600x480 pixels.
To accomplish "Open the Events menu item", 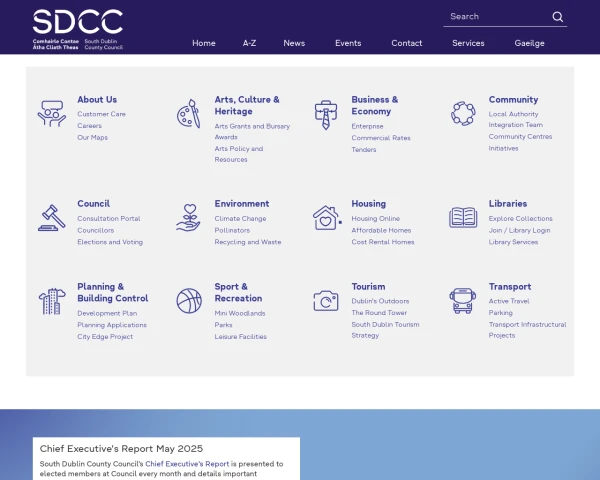I will [x=348, y=43].
